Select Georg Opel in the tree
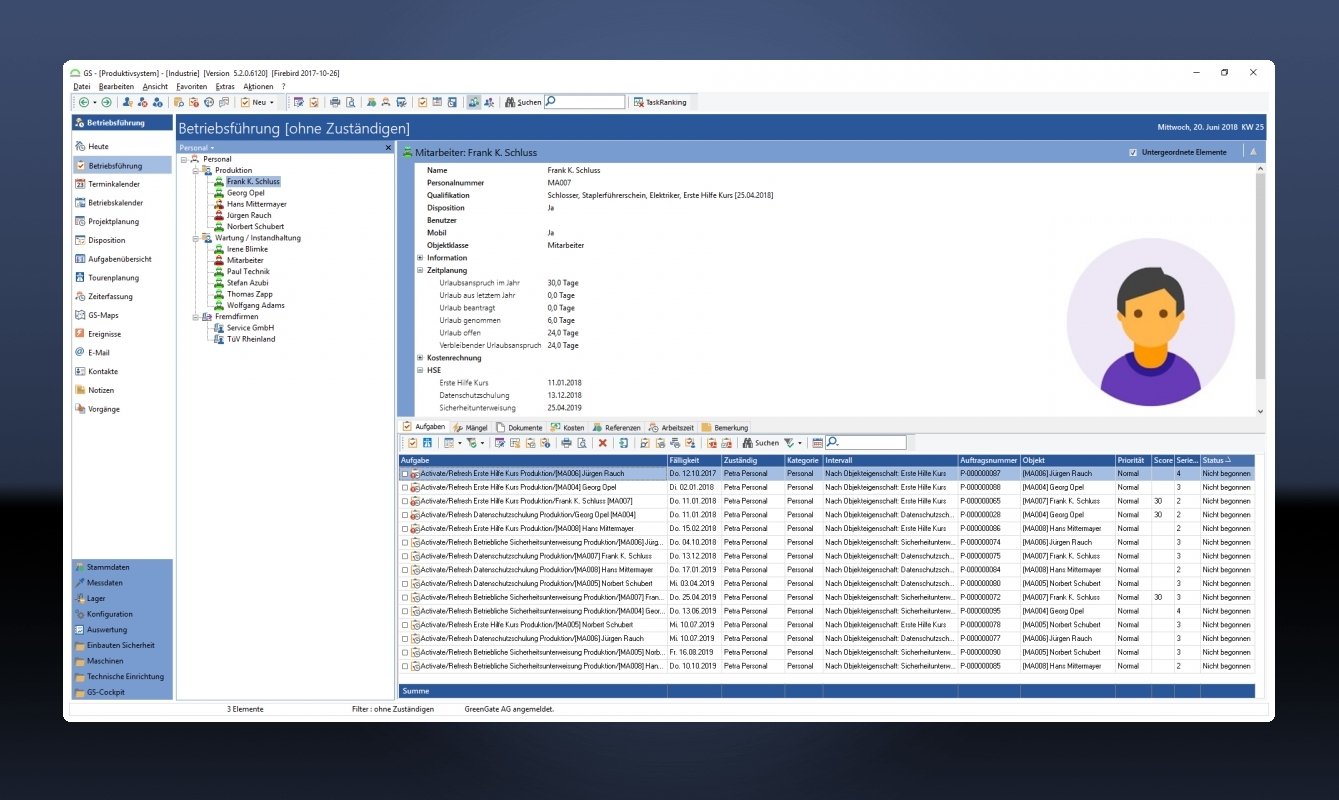 (245, 193)
